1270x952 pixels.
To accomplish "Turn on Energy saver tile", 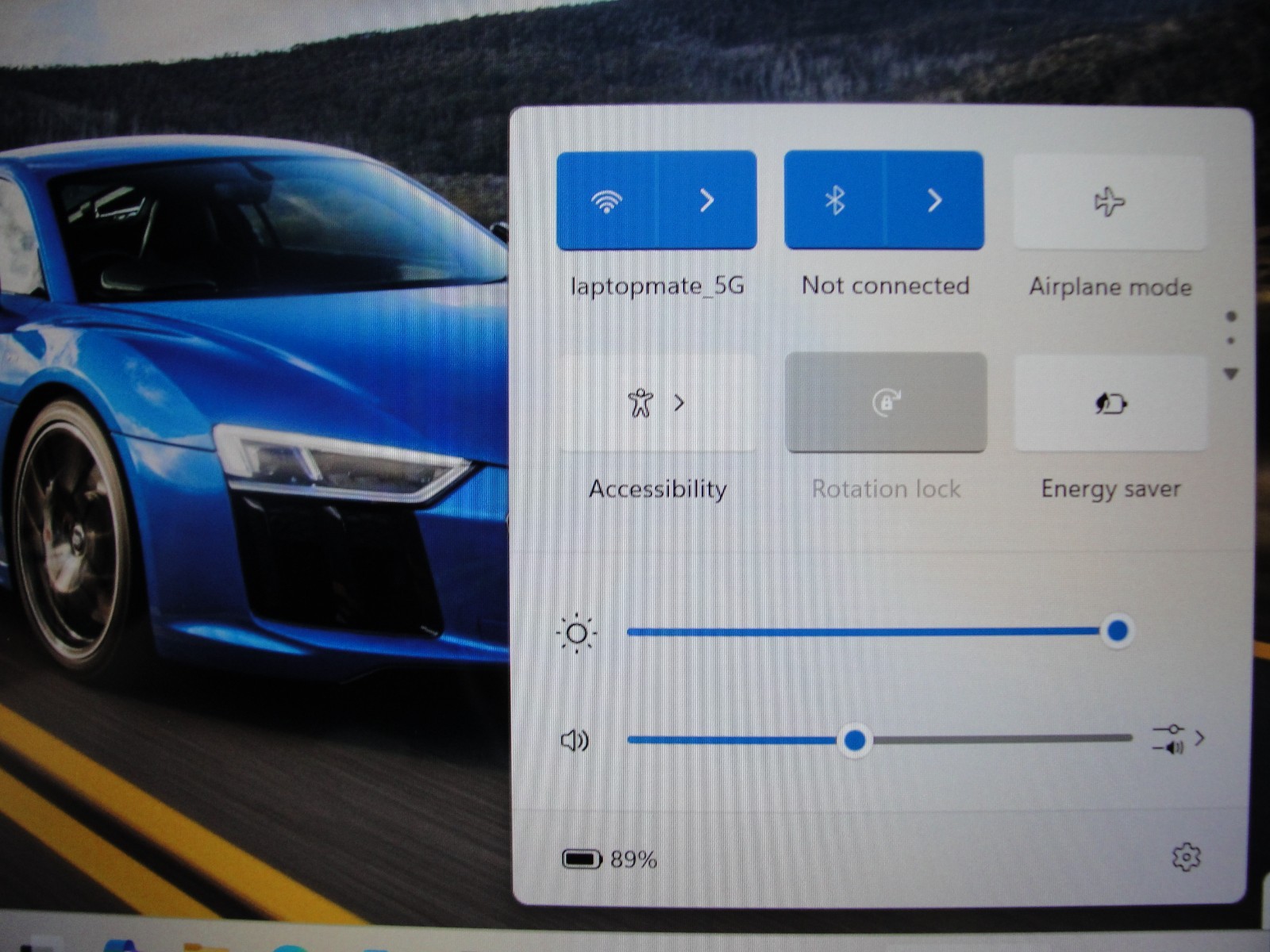I will click(1110, 403).
